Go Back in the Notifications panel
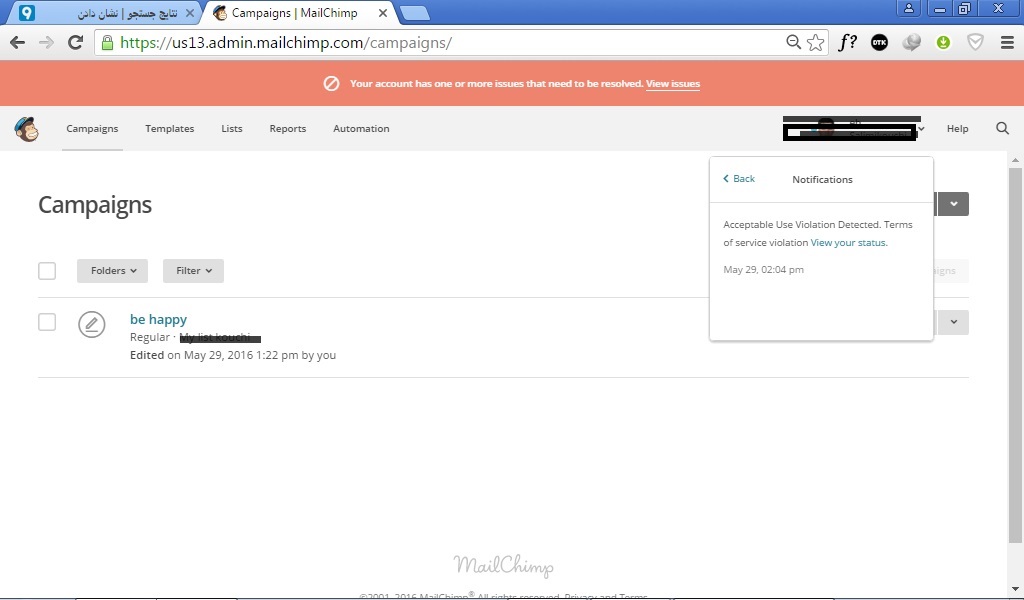This screenshot has width=1024, height=600. (x=739, y=179)
